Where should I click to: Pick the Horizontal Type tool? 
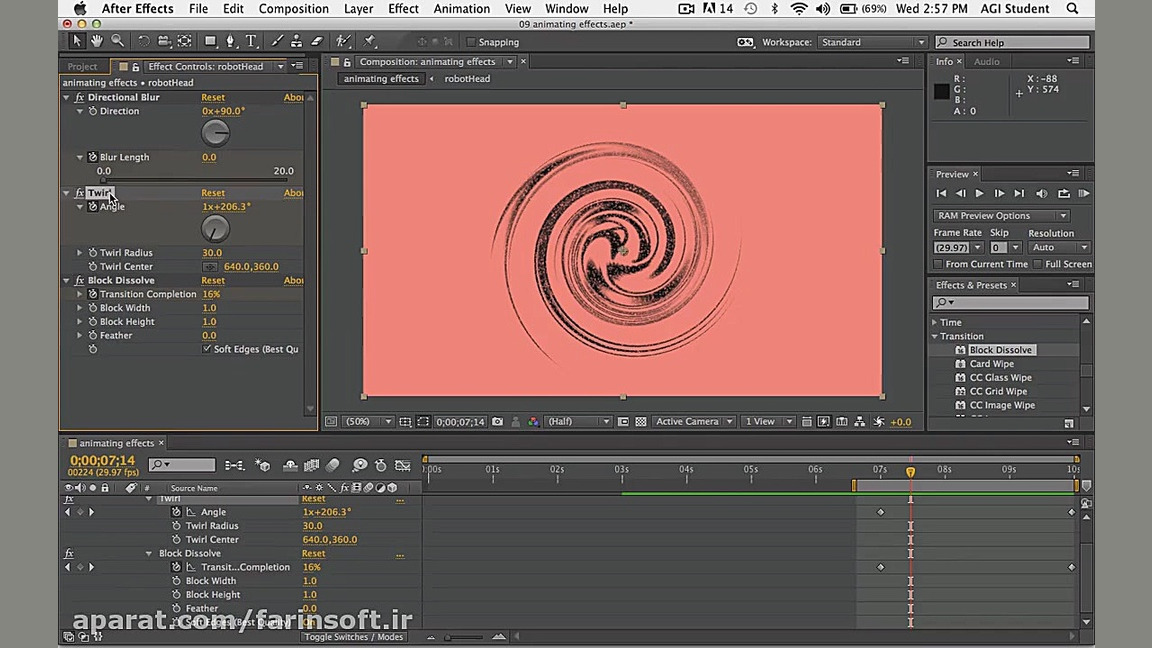click(251, 41)
